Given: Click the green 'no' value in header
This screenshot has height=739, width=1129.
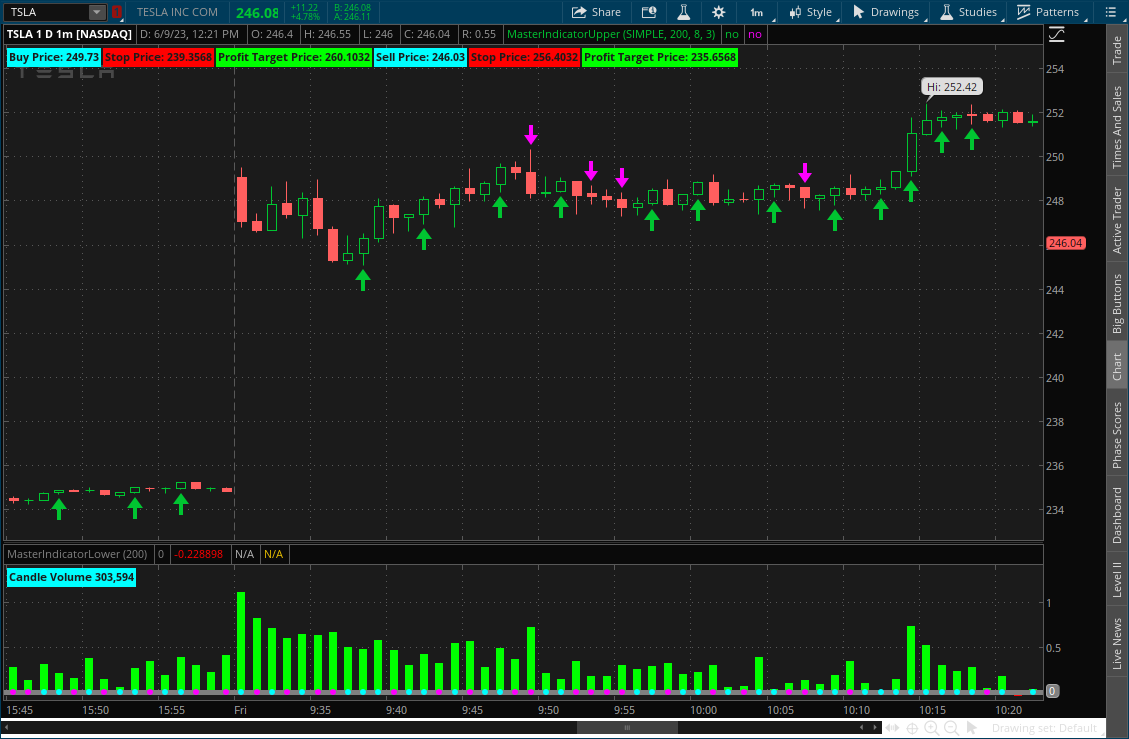Looking at the screenshot, I should click(732, 34).
